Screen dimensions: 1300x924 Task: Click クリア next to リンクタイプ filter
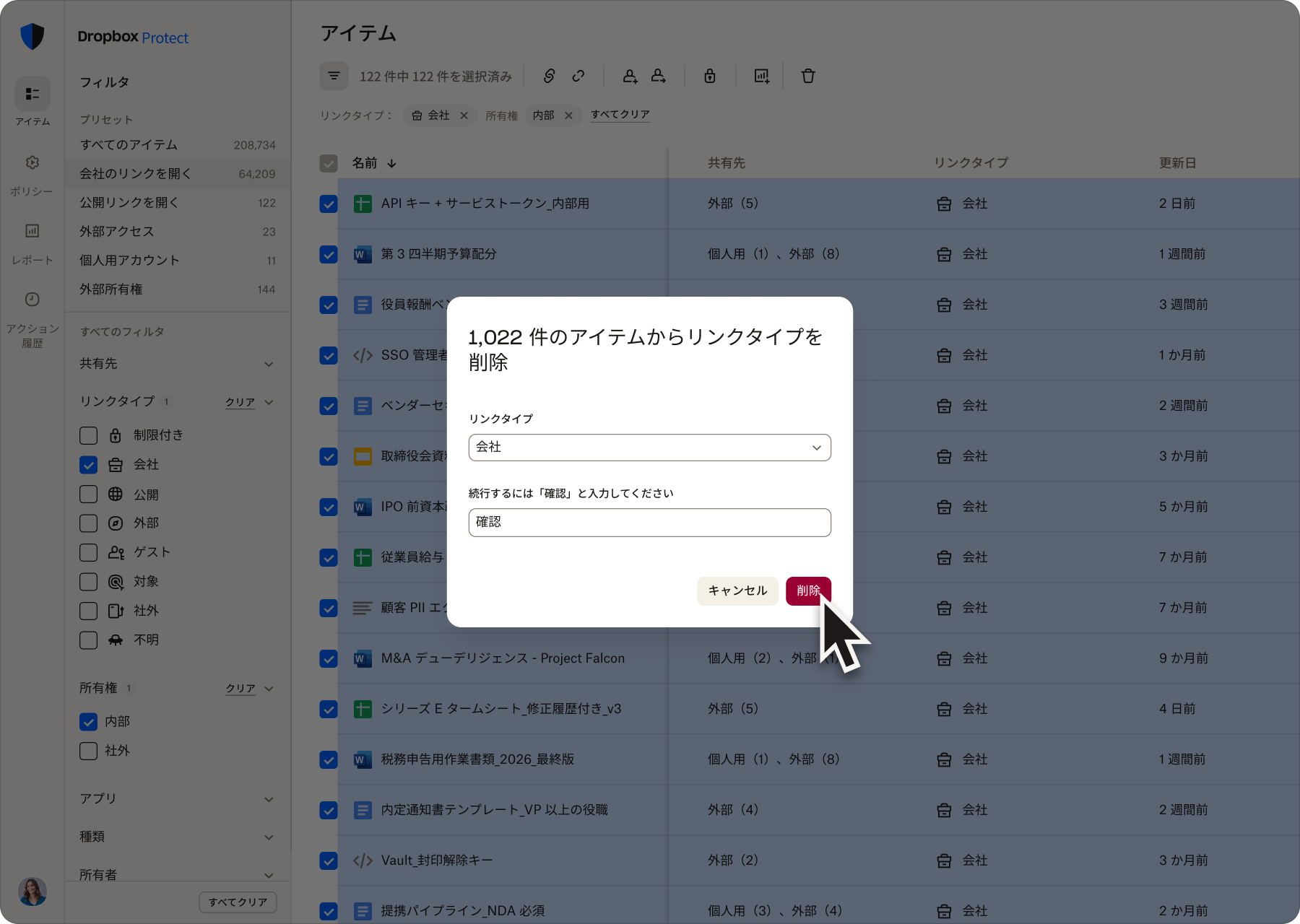(x=240, y=402)
